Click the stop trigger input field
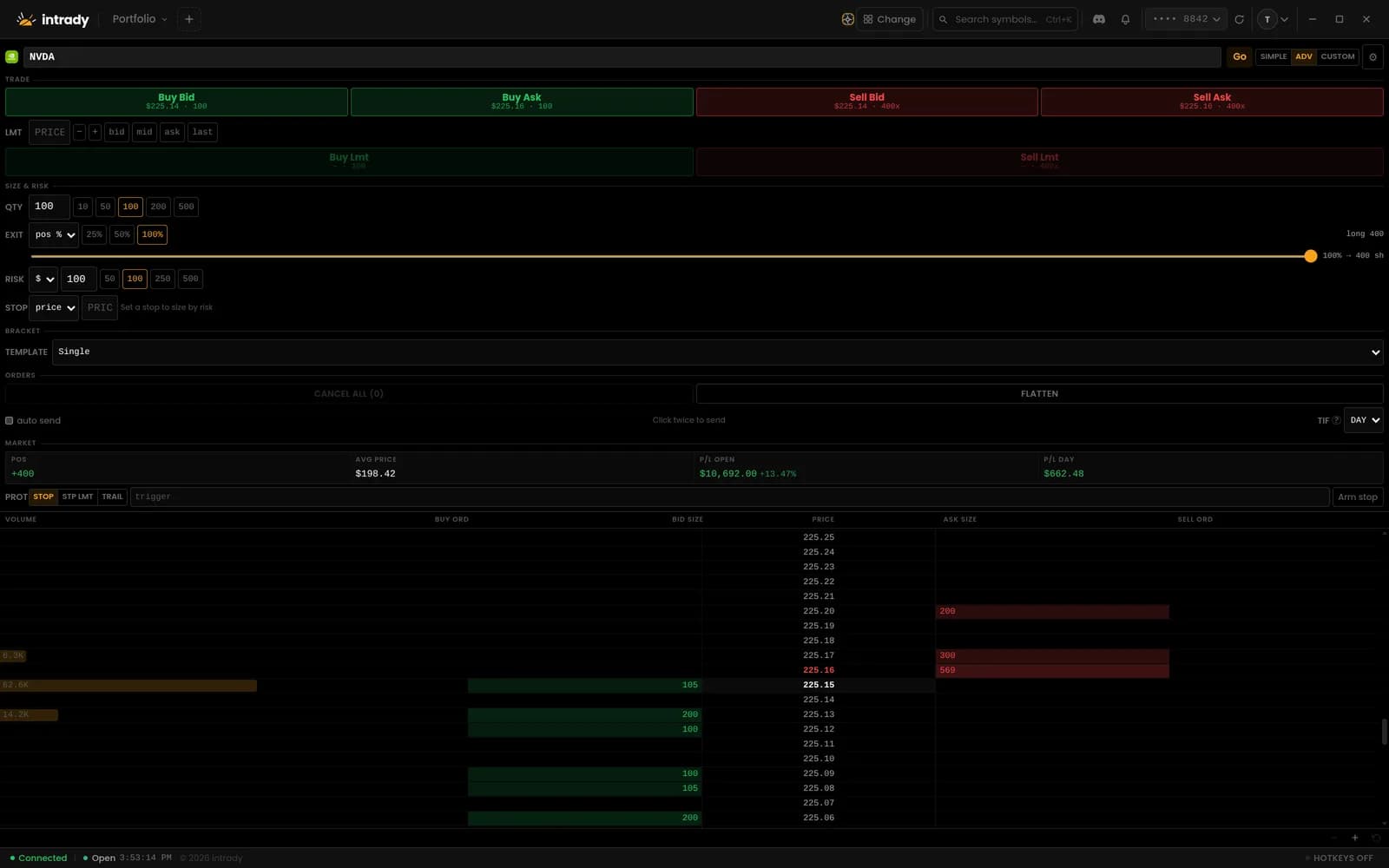This screenshot has height=868, width=1389. click(729, 496)
